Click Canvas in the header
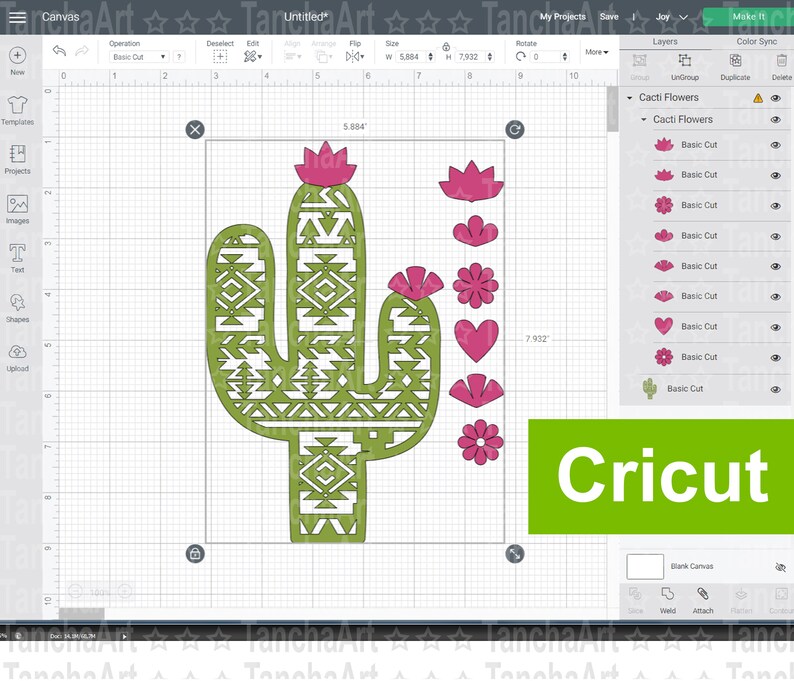The width and height of the screenshot is (794, 681). coord(60,17)
